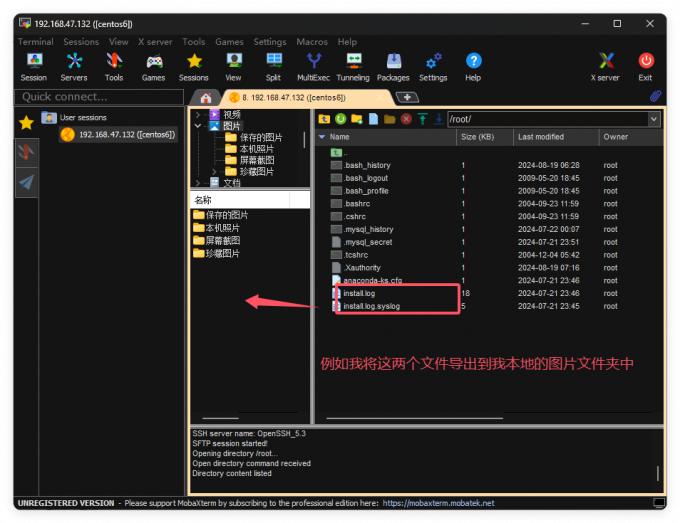
Task: Open the Terminal menu
Action: click(36, 42)
